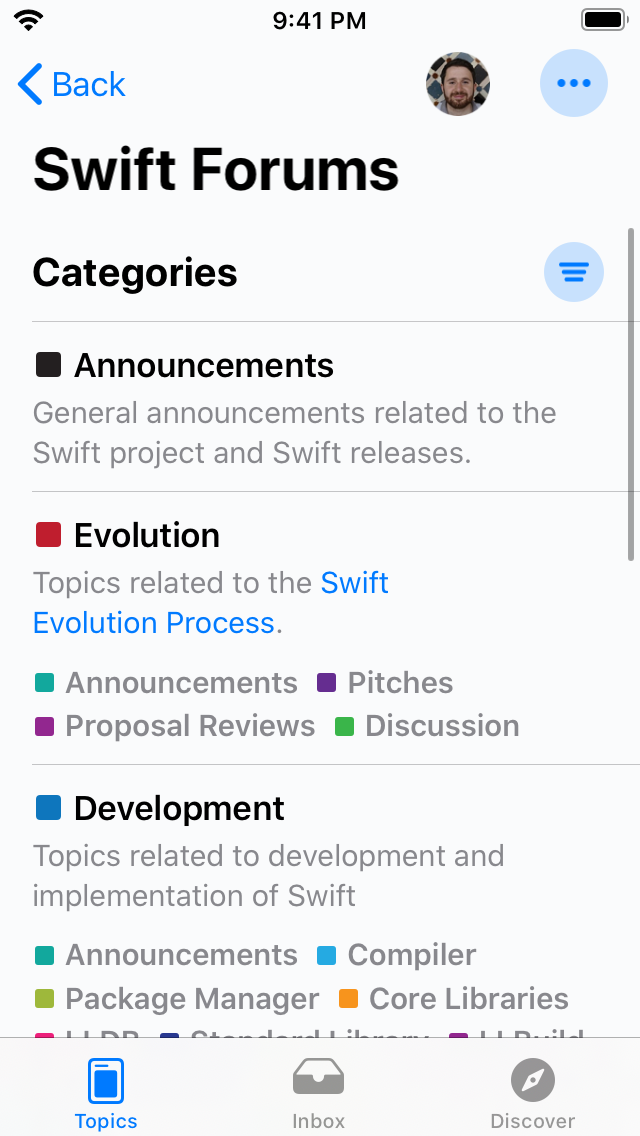Viewport: 640px width, 1136px height.
Task: Open the Proposal Reviews subcategory
Action: point(189,726)
